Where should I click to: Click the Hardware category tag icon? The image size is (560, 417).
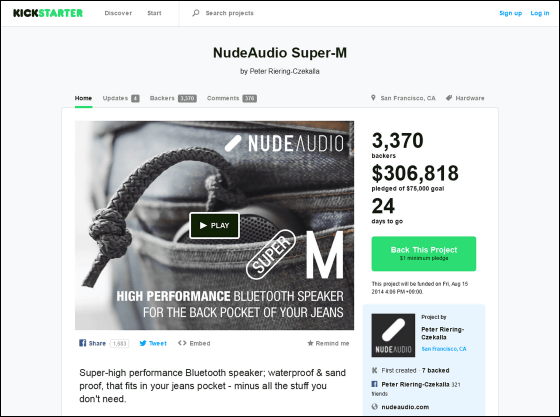pos(449,98)
